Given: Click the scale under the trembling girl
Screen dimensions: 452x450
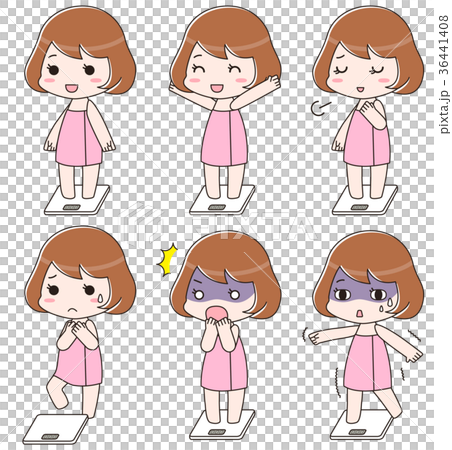Looking at the screenshot, I should click(x=362, y=425).
